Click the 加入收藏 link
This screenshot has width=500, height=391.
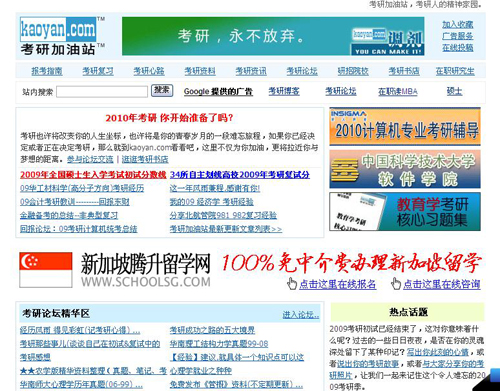tap(458, 24)
